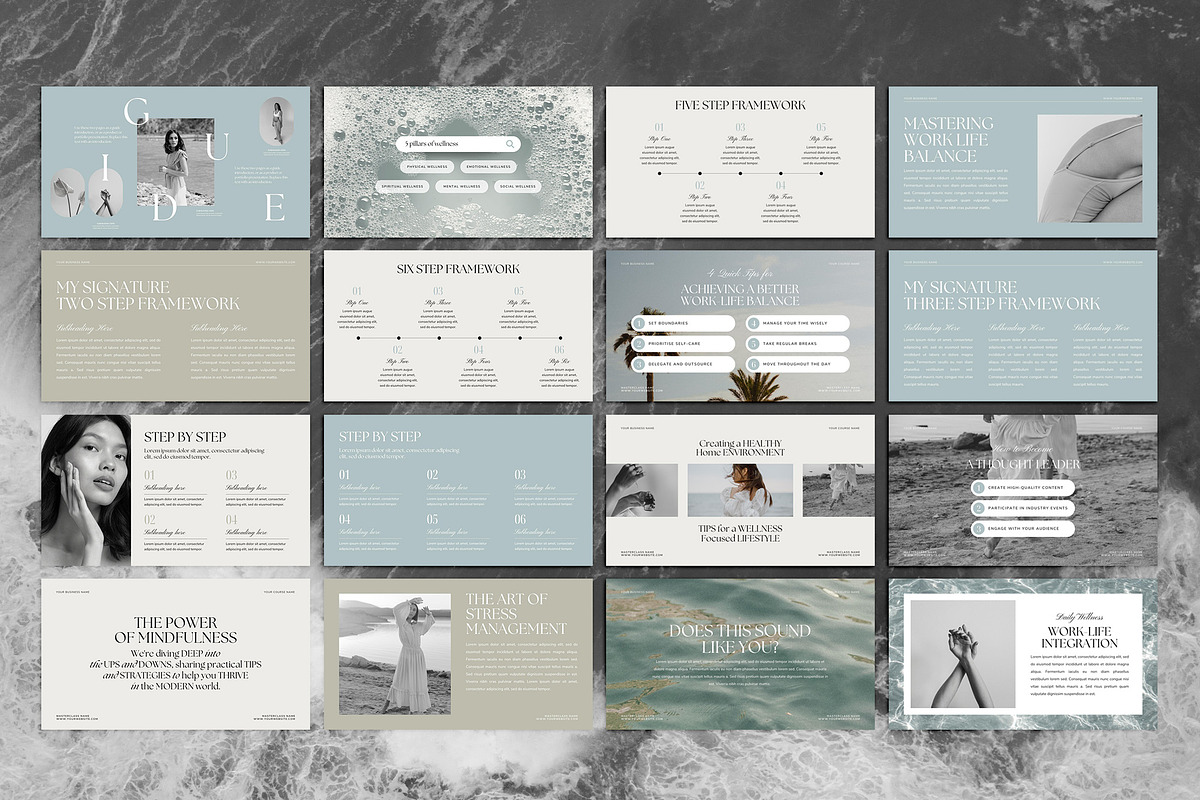Click 'The Power of Mindfulness' title

click(175, 629)
